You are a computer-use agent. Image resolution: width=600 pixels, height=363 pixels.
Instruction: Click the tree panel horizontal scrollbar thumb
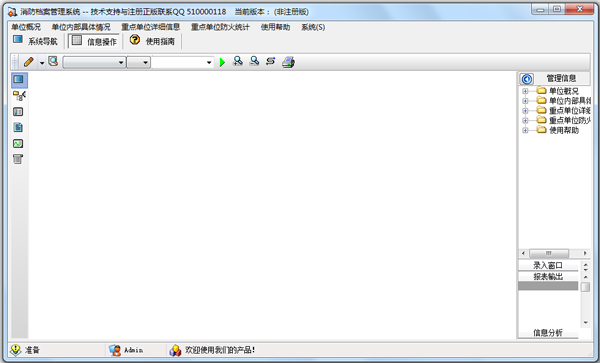(x=549, y=253)
